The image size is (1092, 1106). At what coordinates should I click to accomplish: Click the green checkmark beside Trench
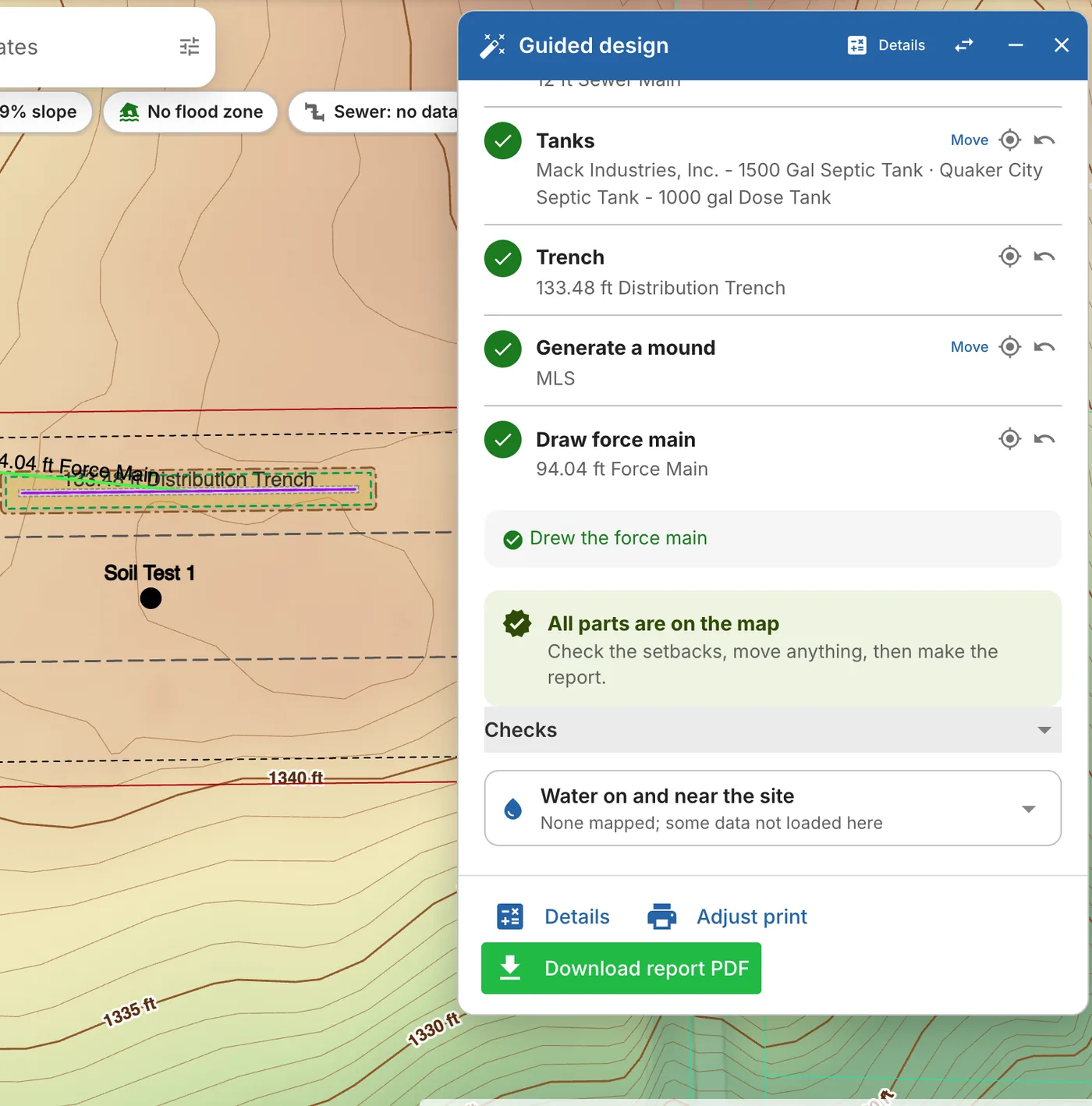[x=503, y=258]
